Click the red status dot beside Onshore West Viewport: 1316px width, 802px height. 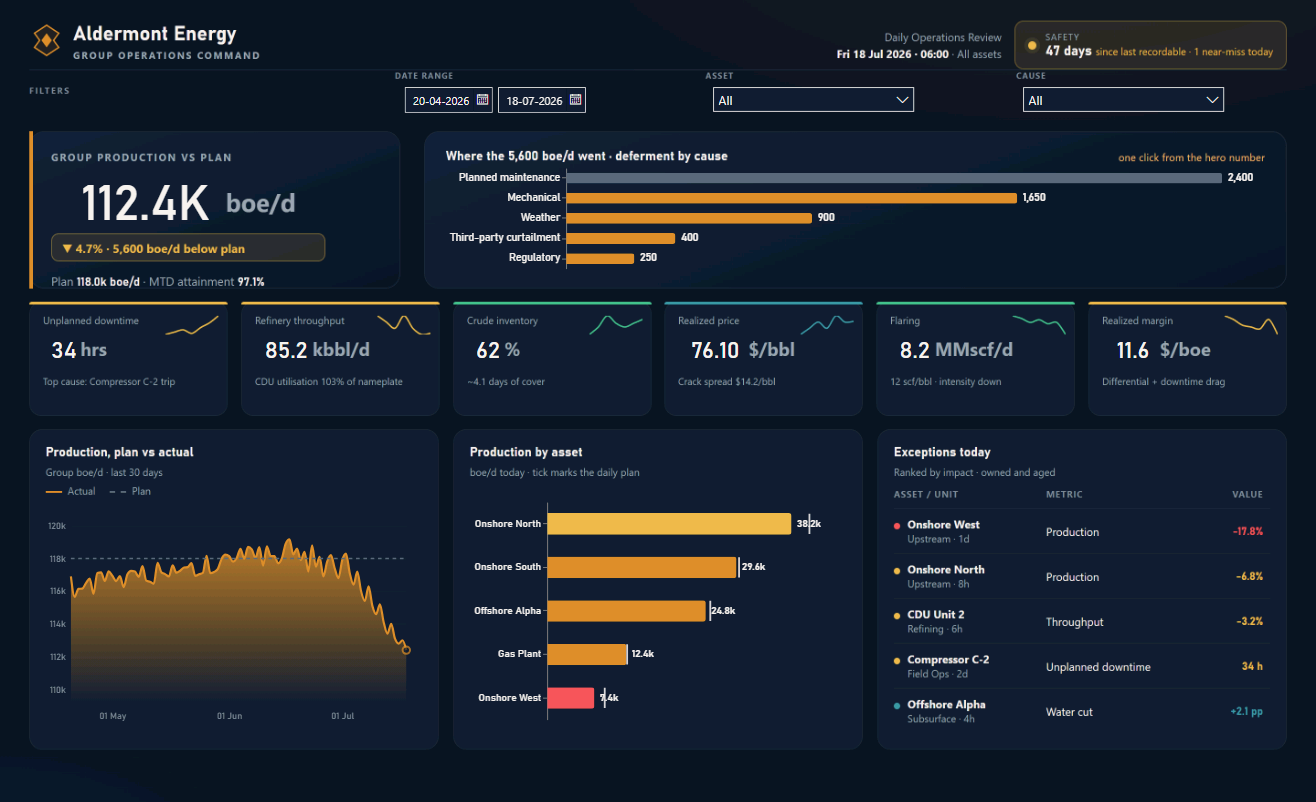pyautogui.click(x=897, y=525)
